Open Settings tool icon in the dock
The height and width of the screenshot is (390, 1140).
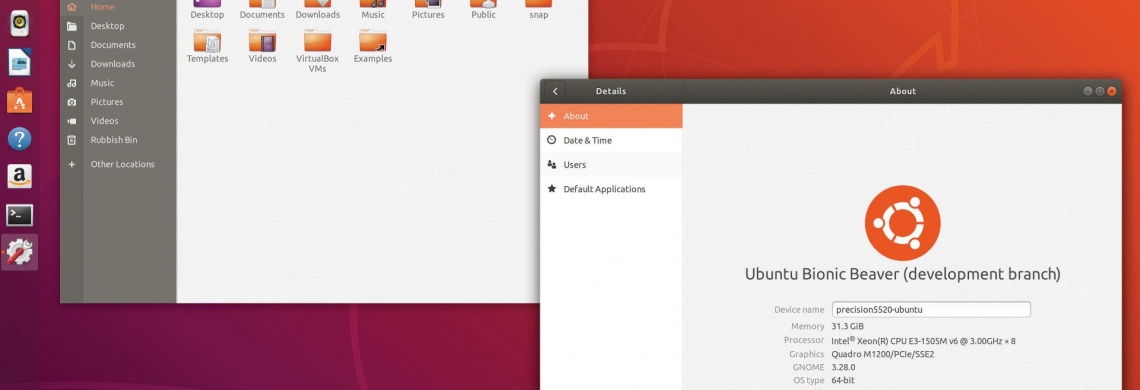point(20,252)
